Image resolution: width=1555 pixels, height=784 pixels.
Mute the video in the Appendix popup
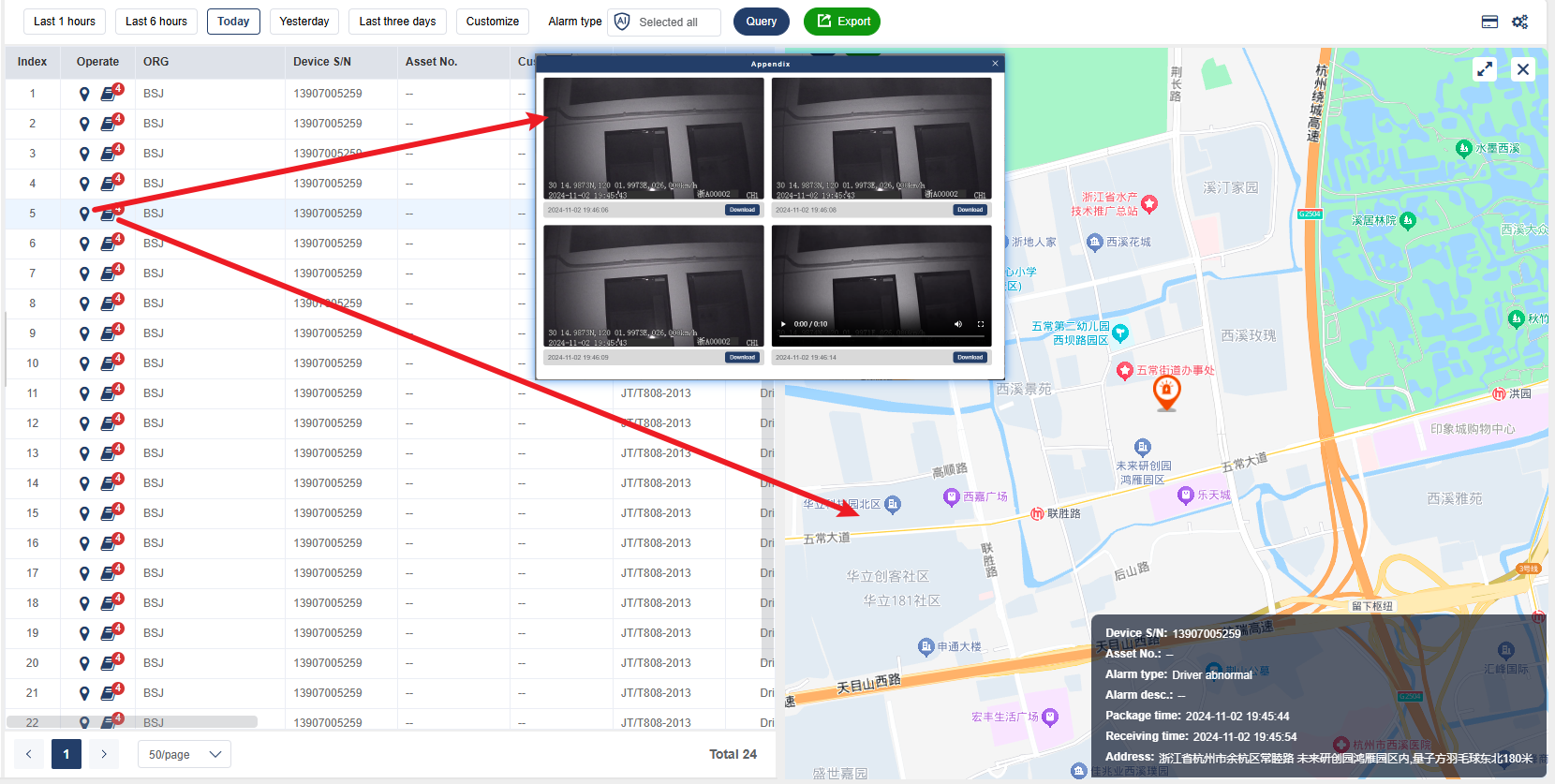957,324
